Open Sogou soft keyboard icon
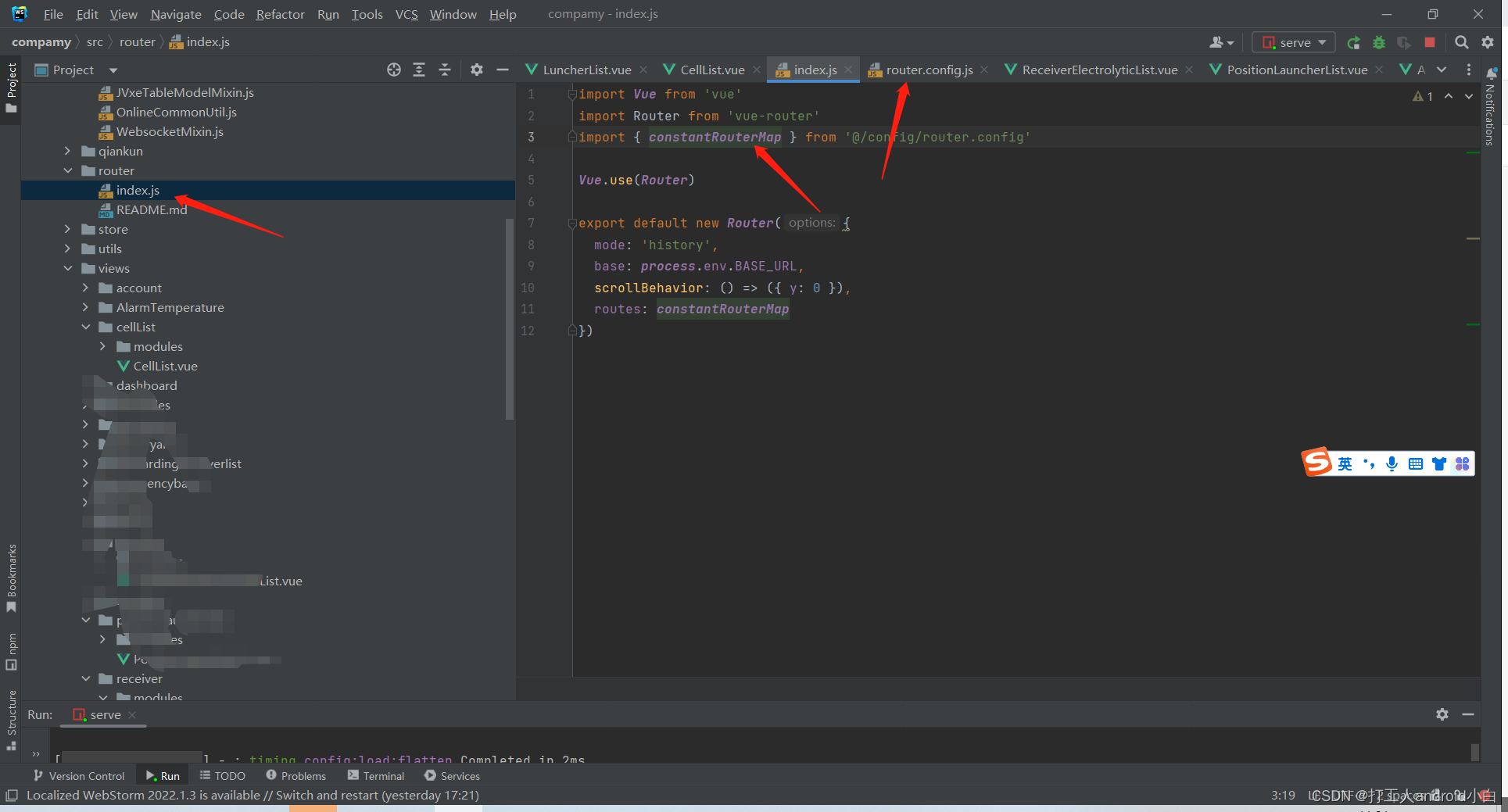The width and height of the screenshot is (1508, 812). 1416,463
